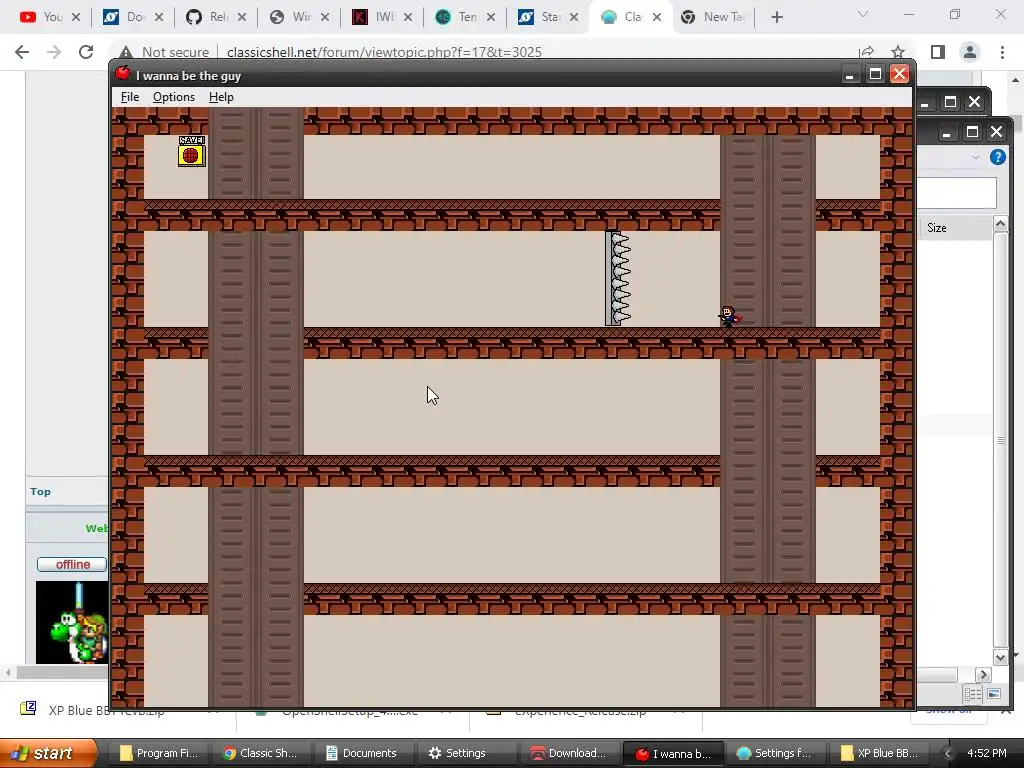1024x768 pixels.
Task: Click the SAVE point block in the game
Action: click(x=191, y=151)
